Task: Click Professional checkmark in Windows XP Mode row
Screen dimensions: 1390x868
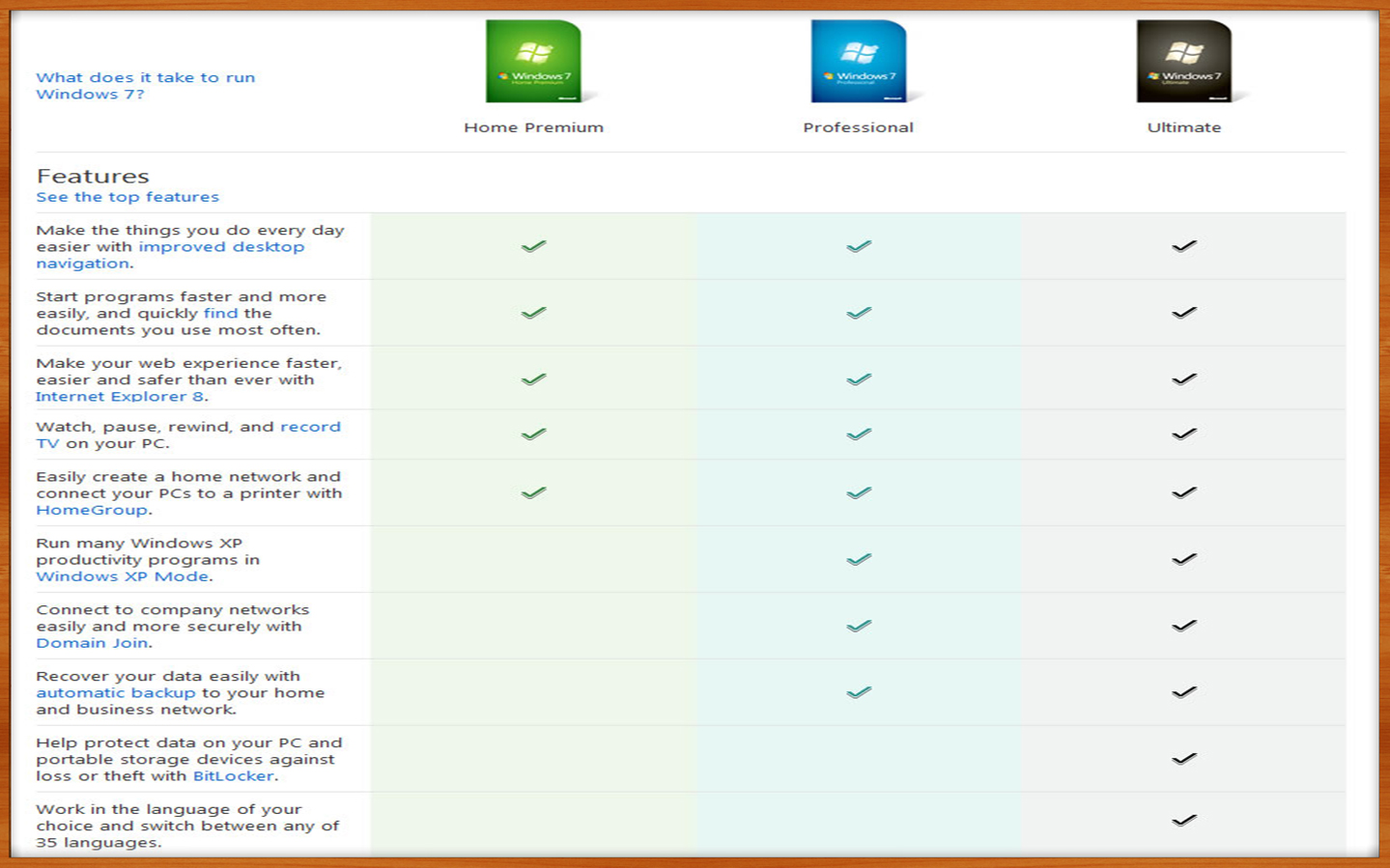Action: pos(859,560)
